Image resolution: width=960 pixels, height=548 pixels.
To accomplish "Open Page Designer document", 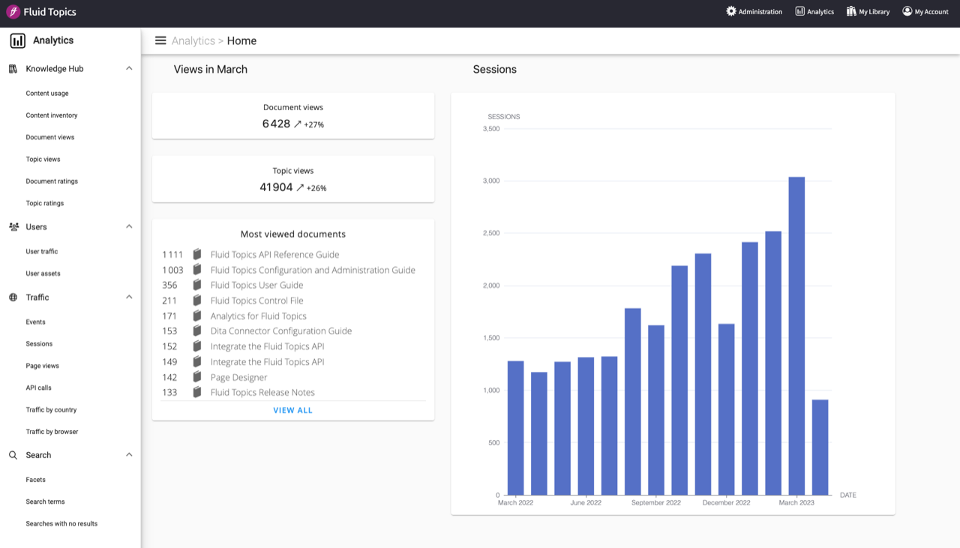I will pos(239,377).
